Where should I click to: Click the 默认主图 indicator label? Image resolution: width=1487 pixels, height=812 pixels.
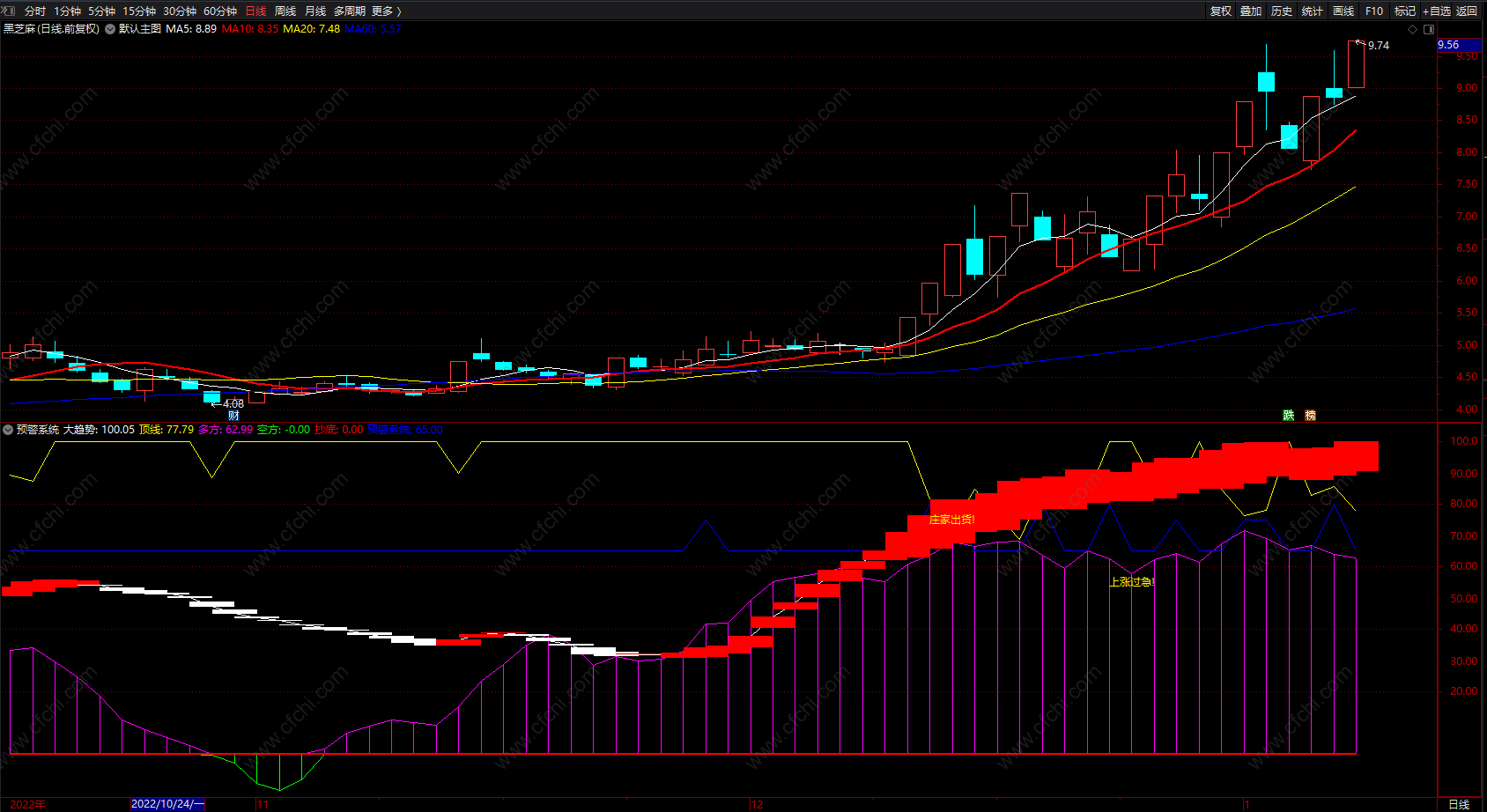click(x=140, y=29)
